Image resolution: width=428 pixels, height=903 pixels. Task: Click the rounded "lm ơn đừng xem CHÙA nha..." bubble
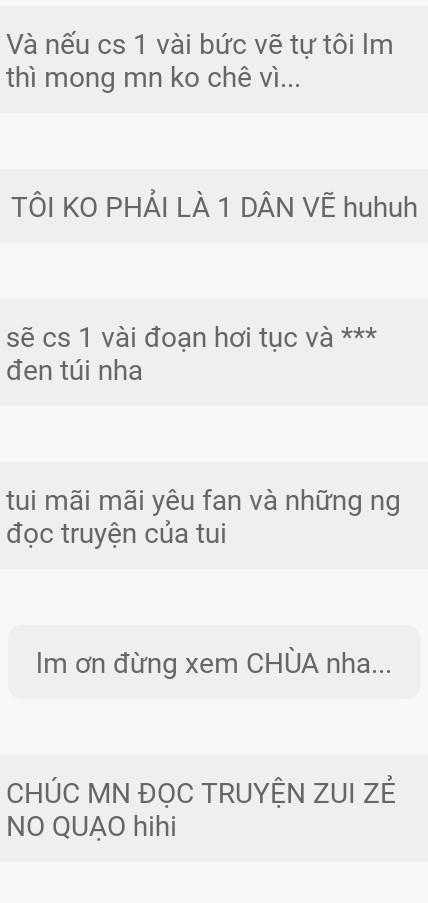coord(214,662)
